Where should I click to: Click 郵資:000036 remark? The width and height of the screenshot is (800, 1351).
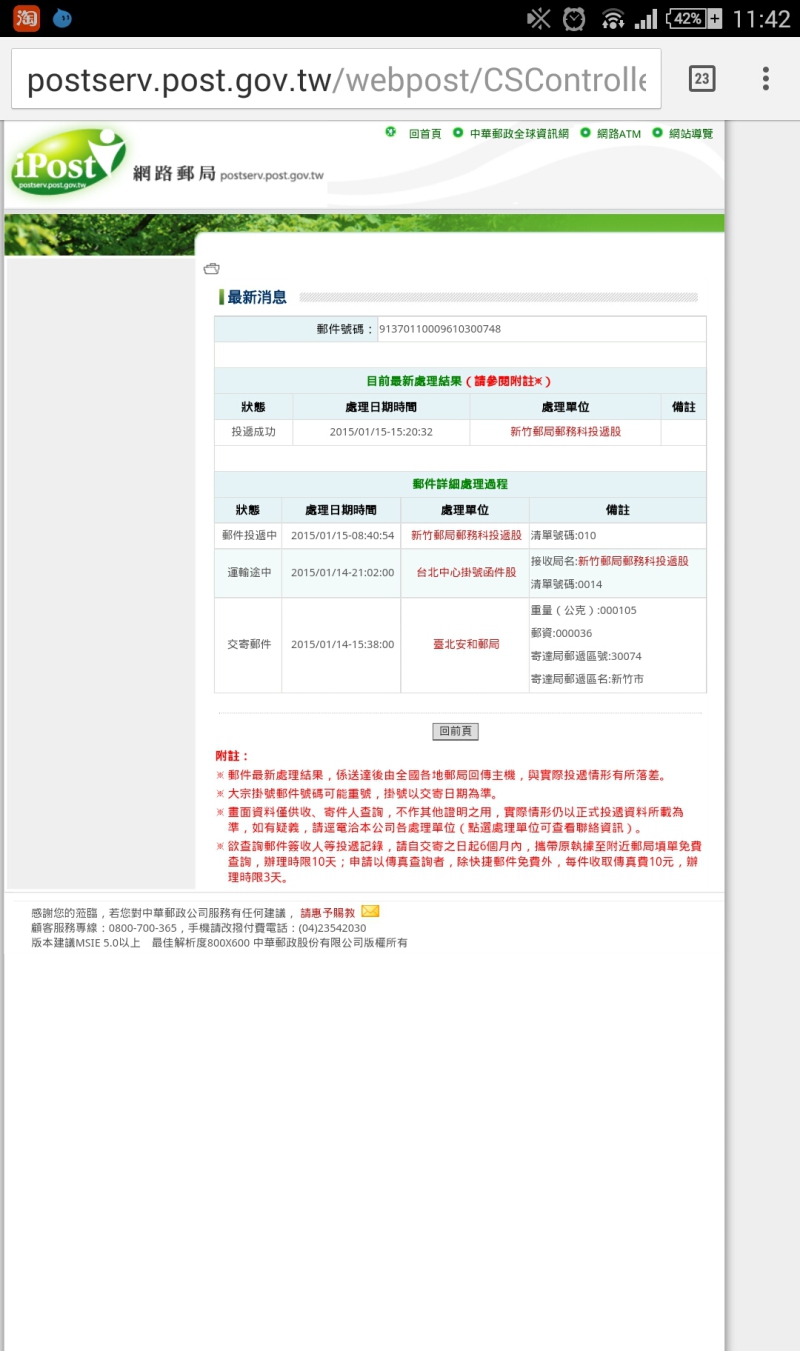tap(561, 633)
